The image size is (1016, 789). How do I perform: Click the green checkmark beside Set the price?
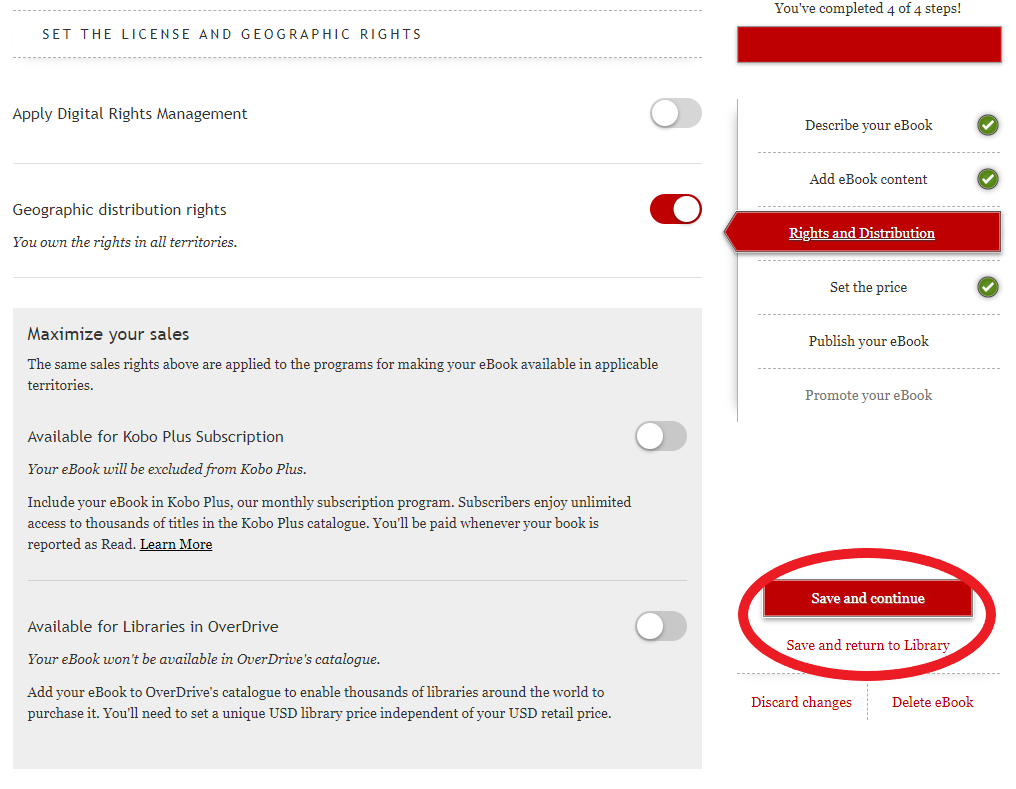(x=987, y=287)
